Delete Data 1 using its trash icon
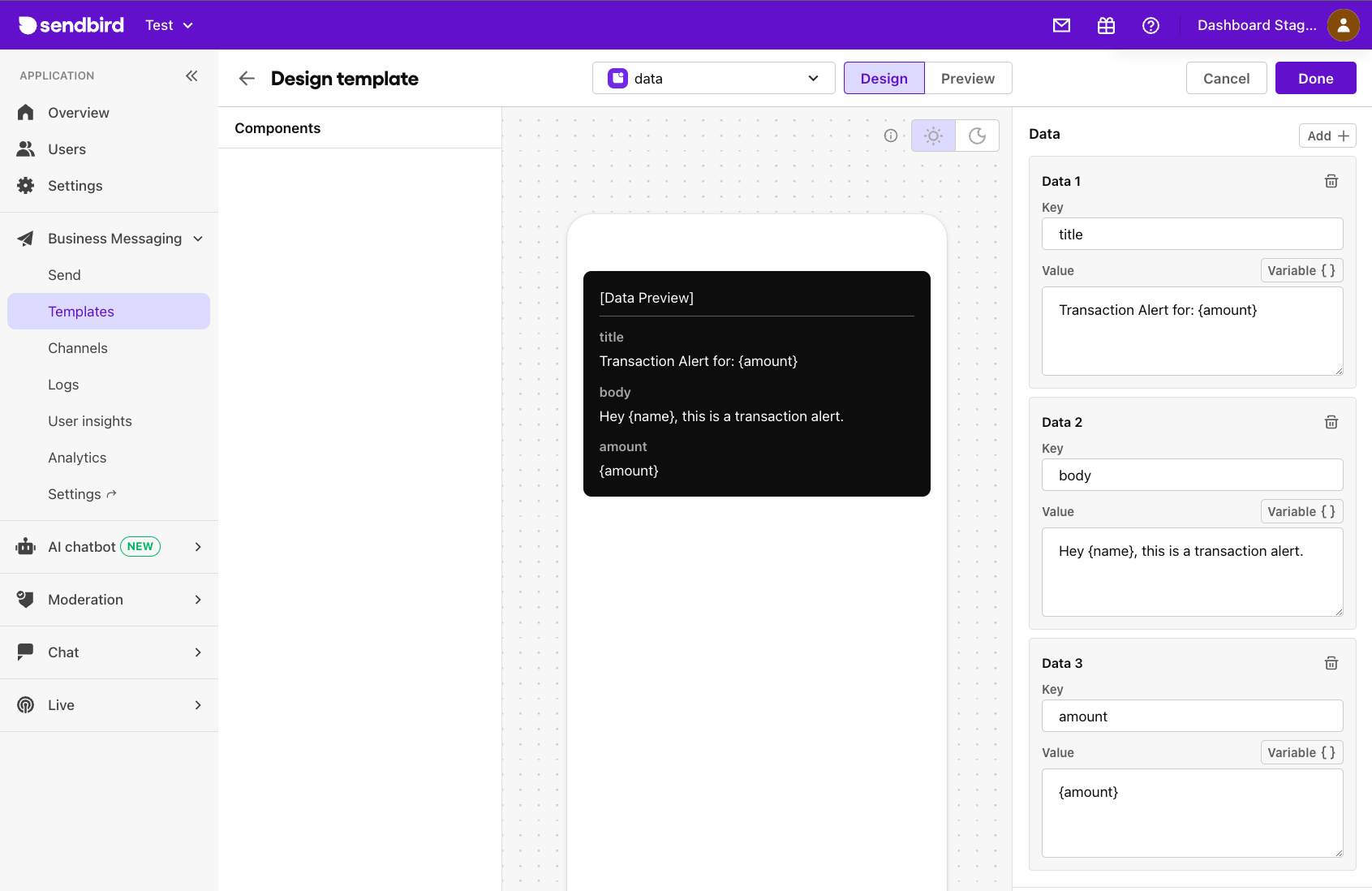 pyautogui.click(x=1331, y=181)
